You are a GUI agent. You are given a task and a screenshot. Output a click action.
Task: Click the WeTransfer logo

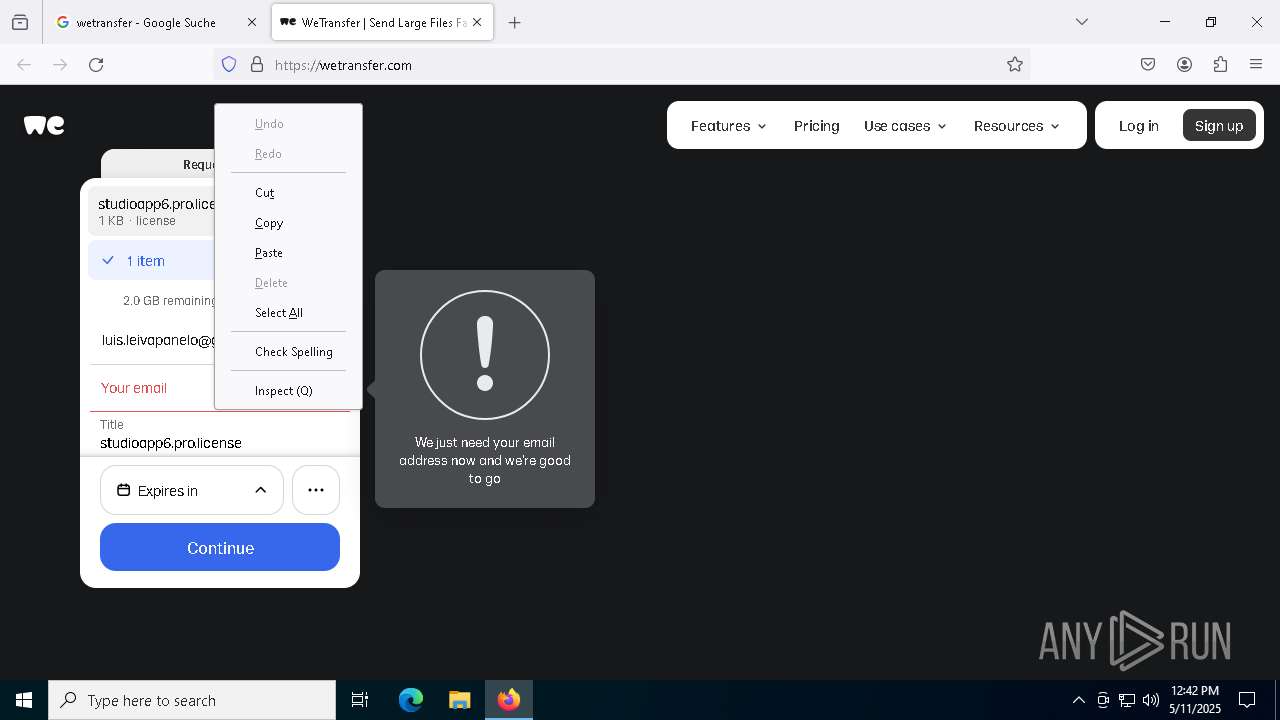pos(44,125)
